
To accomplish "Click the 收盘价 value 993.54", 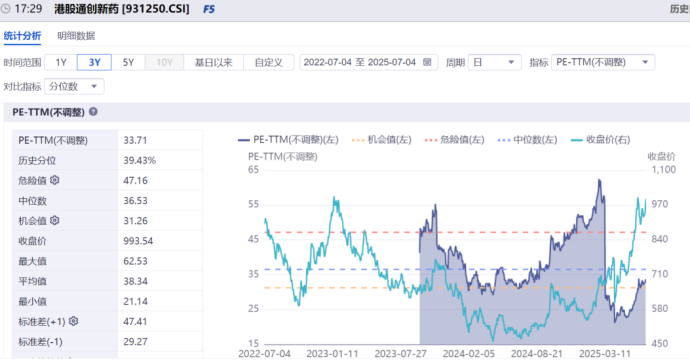I will 138,241.
